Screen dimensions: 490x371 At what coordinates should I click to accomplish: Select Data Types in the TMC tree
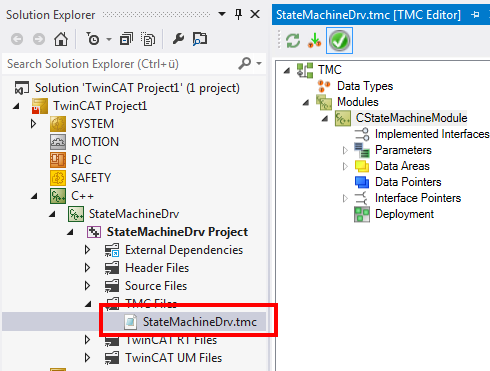[x=365, y=86]
